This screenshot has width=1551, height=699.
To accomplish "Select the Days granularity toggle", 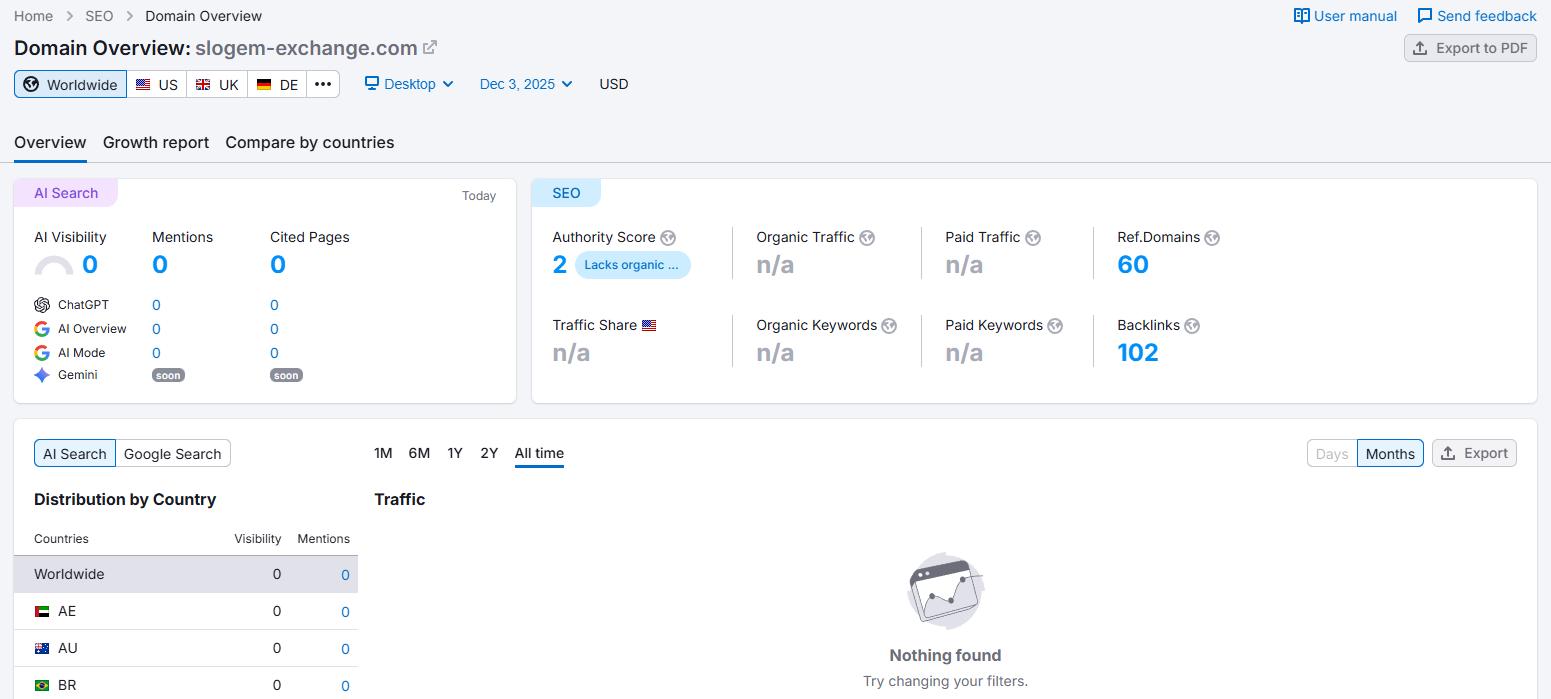I will (1332, 453).
